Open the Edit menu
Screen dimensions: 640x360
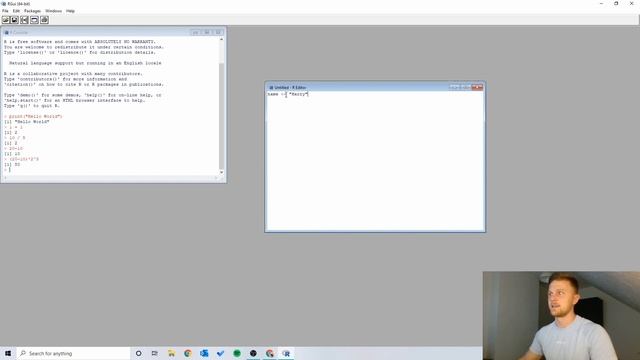click(x=16, y=11)
